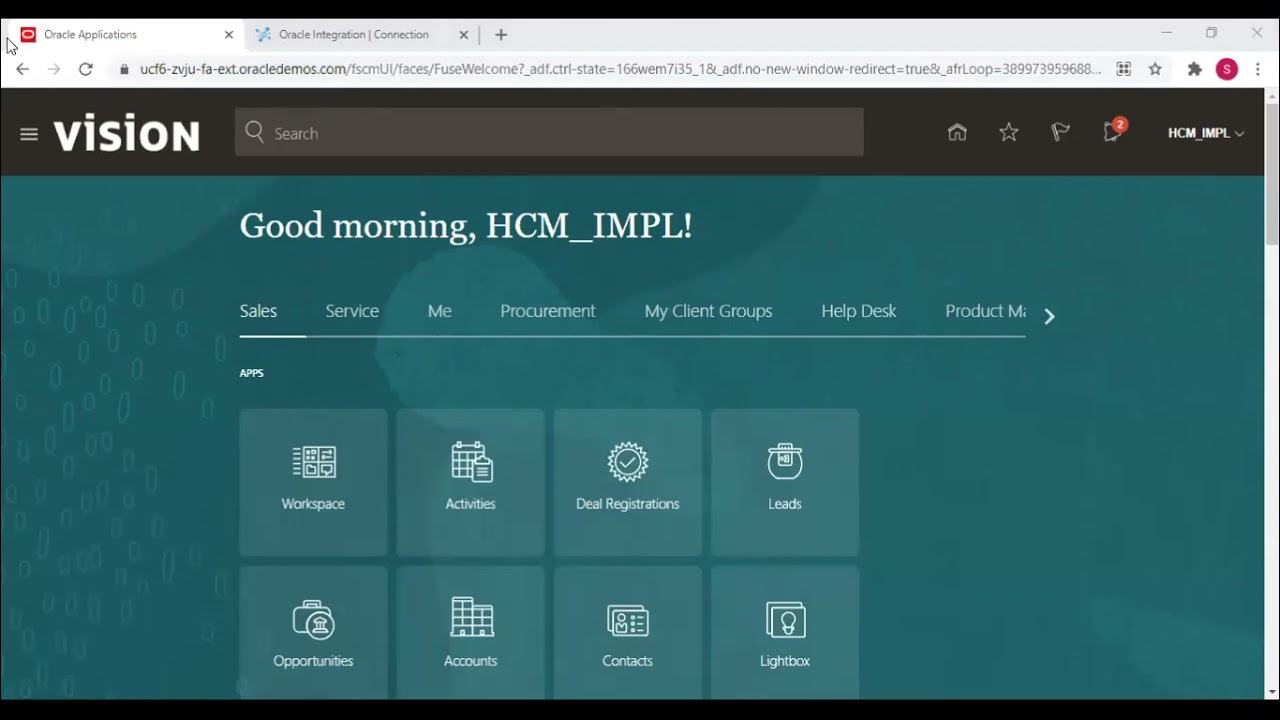Click the Vision logo
The height and width of the screenshot is (720, 1280).
click(127, 134)
